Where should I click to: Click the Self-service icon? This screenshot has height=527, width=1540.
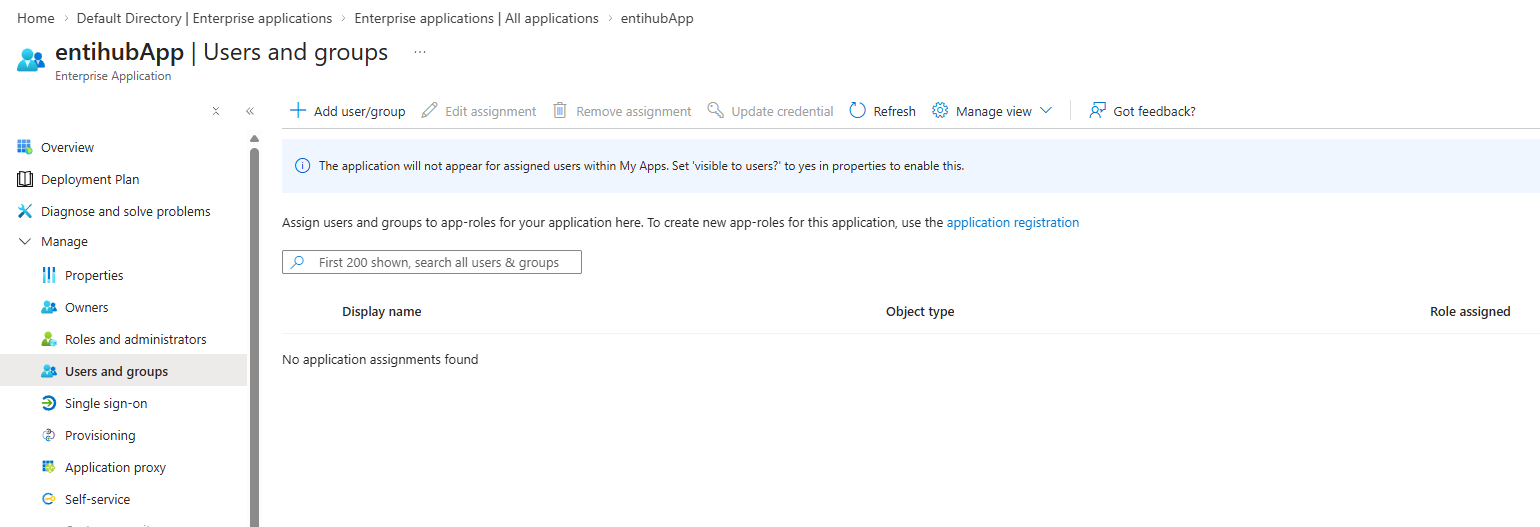click(x=49, y=499)
